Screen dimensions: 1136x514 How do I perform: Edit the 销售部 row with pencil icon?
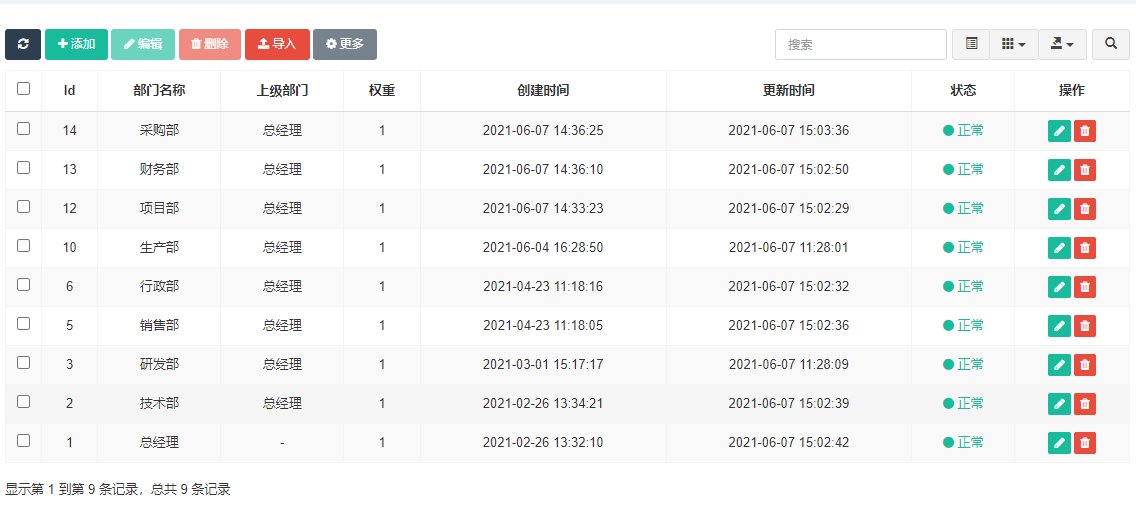pos(1059,326)
